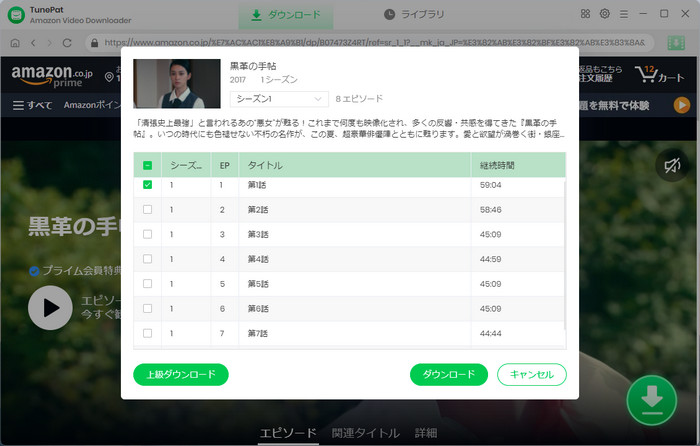
Task: Click the Amazon location pin icon
Action: (109, 77)
